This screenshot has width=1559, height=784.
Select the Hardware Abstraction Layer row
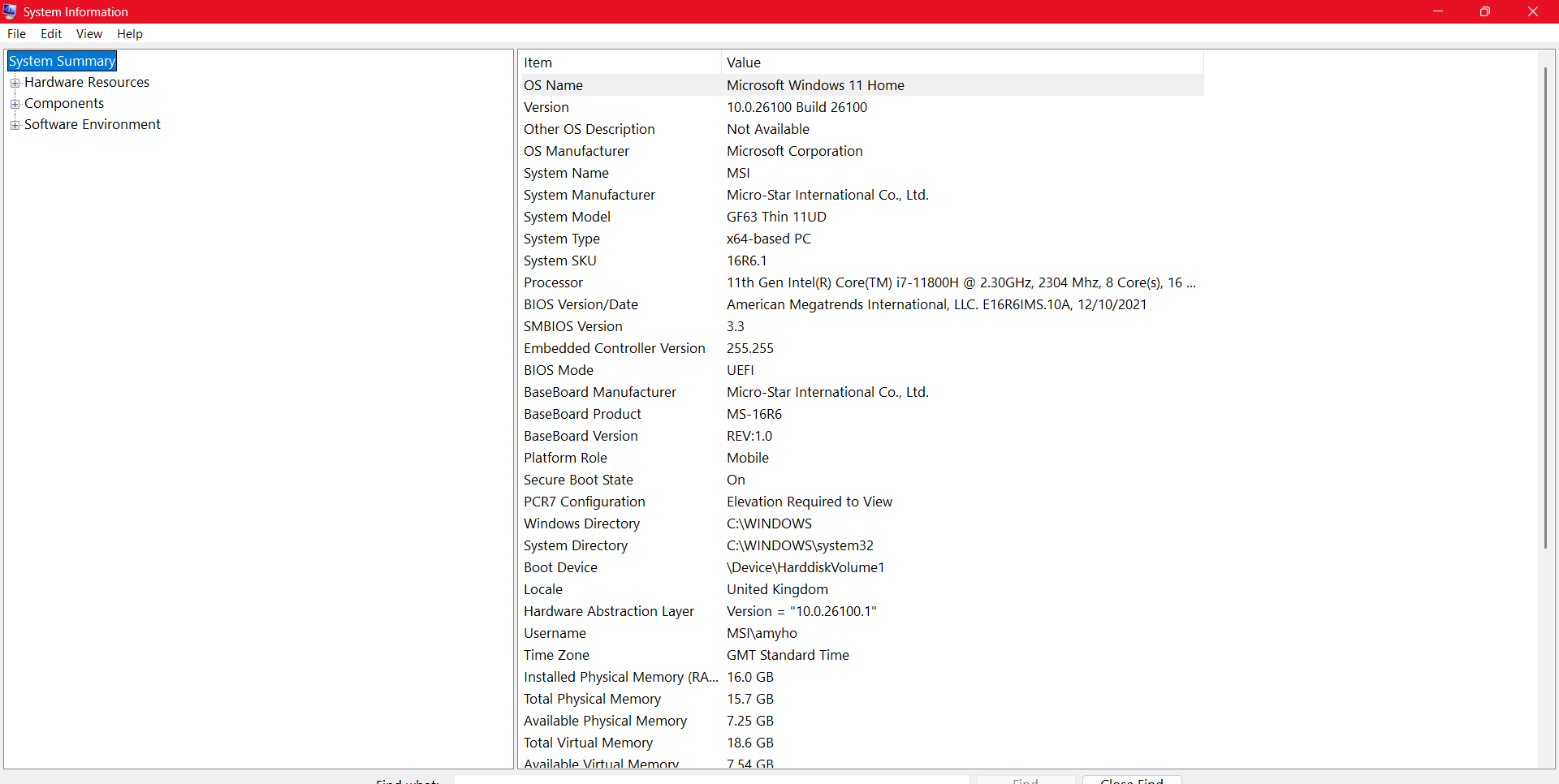(862, 611)
